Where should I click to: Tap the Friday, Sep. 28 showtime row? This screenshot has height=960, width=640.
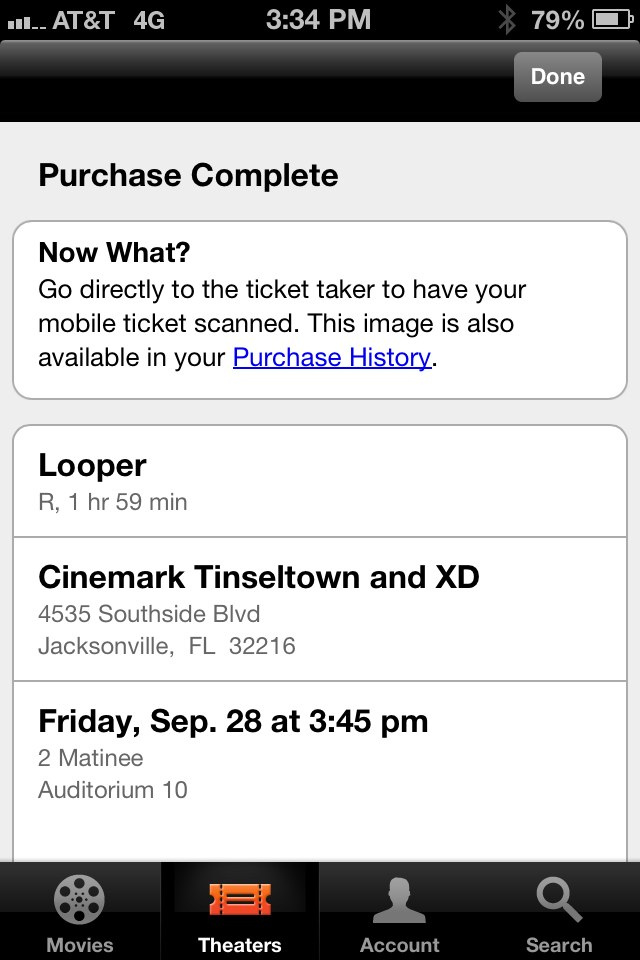click(320, 753)
